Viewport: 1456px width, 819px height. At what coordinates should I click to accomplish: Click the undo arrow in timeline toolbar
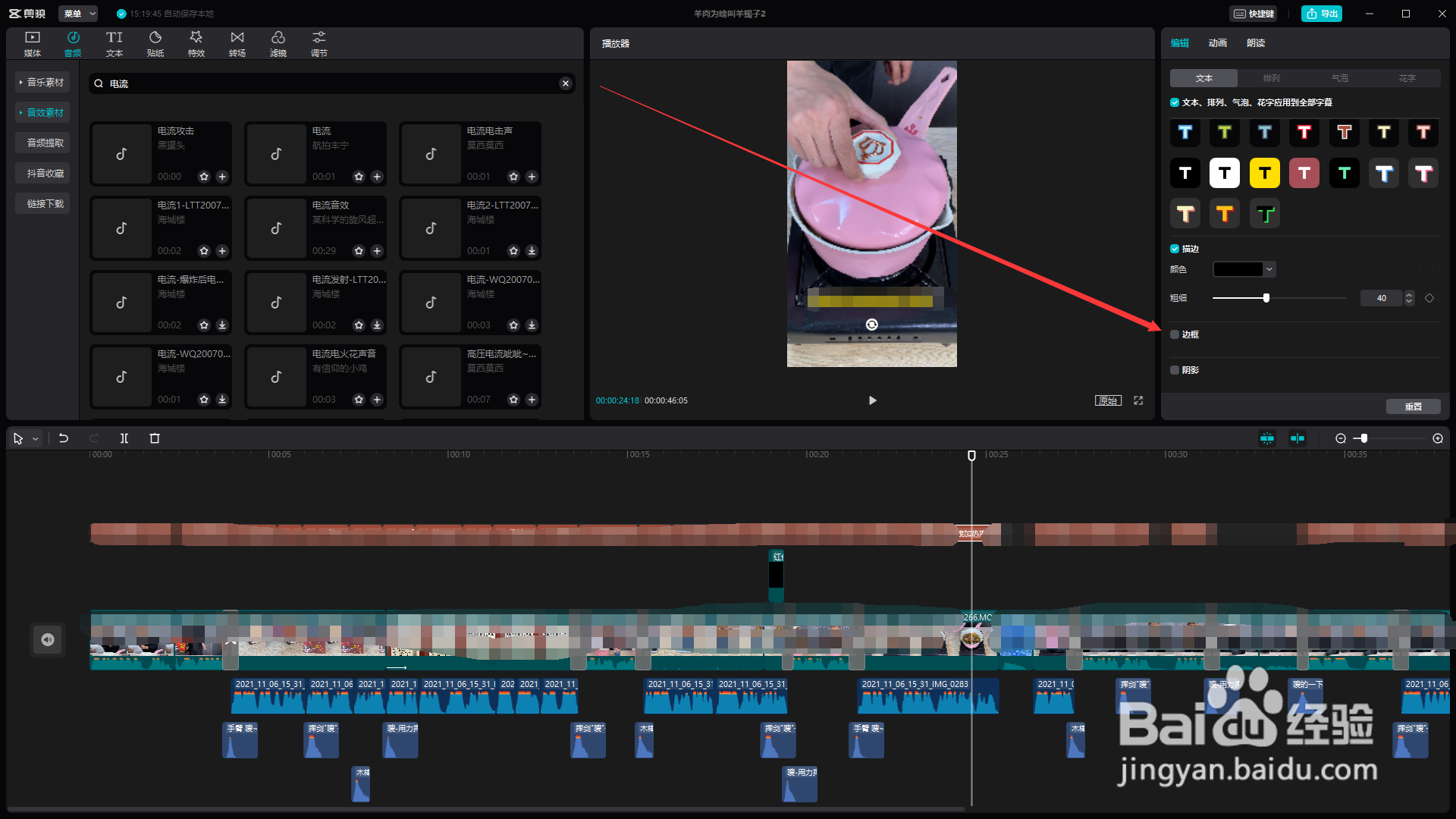(64, 438)
